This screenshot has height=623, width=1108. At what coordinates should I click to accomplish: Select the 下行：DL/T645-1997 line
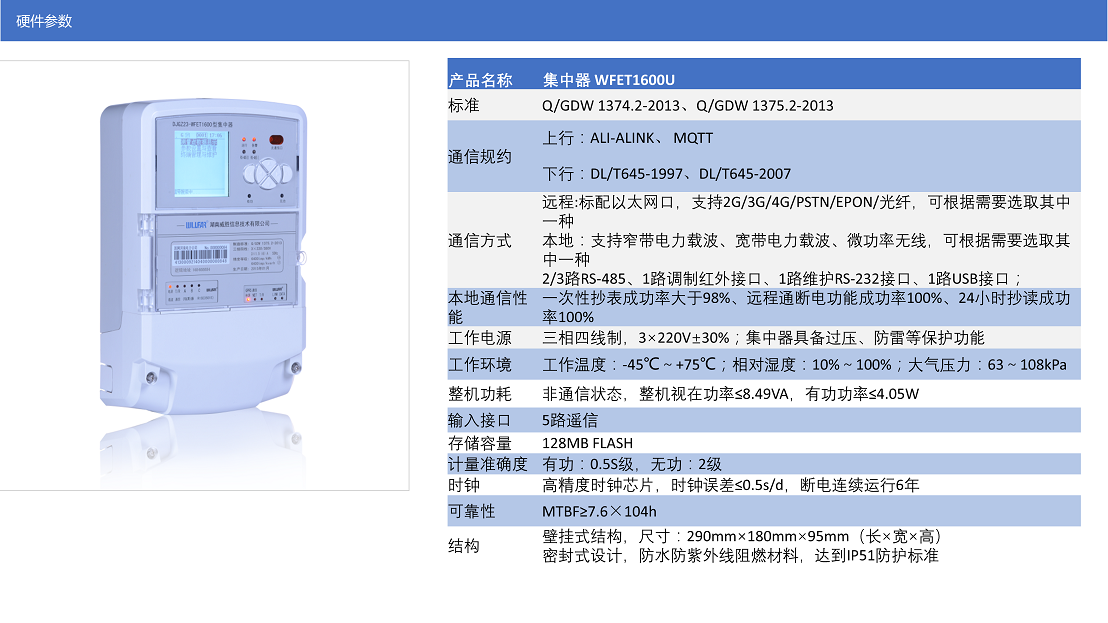point(666,174)
